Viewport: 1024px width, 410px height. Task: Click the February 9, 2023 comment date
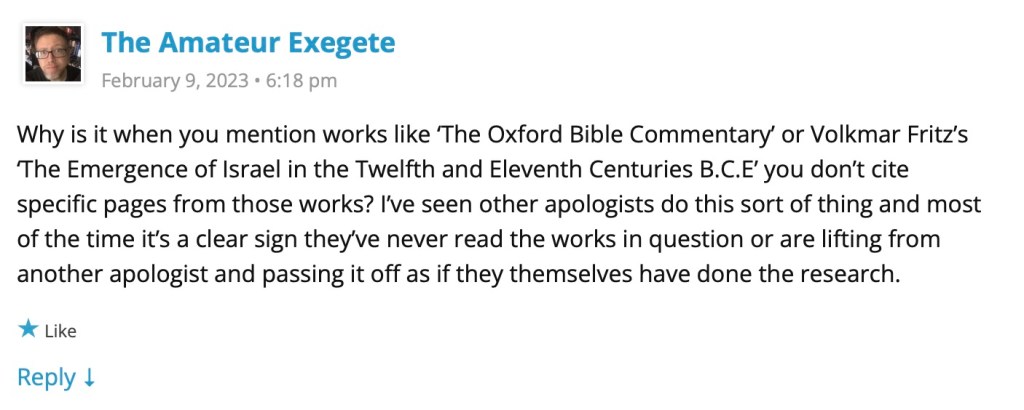pyautogui.click(x=174, y=82)
